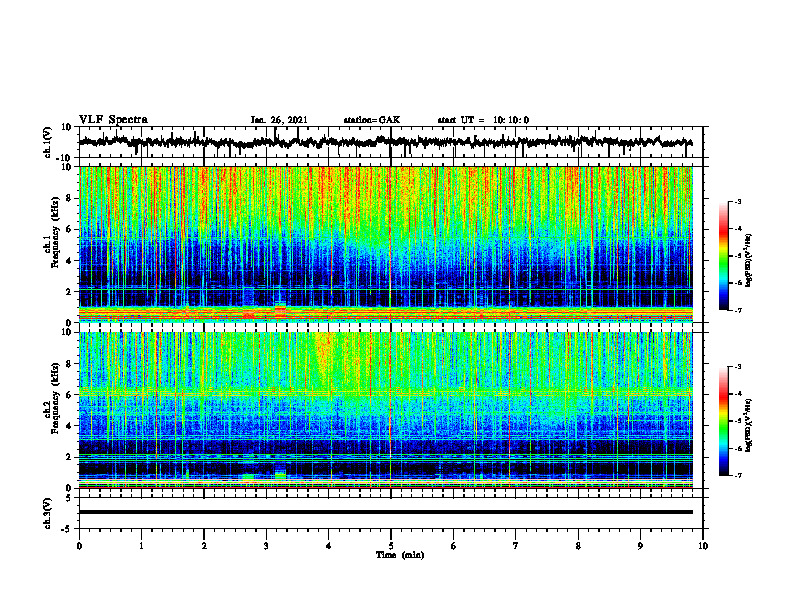Click the ch.1 colorbar log PSD label
Screen dimensions: 792x612
[749, 261]
